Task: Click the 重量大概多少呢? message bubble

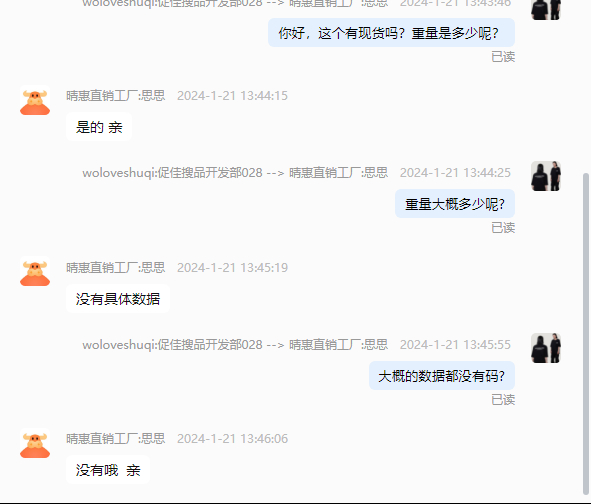Action: point(455,204)
